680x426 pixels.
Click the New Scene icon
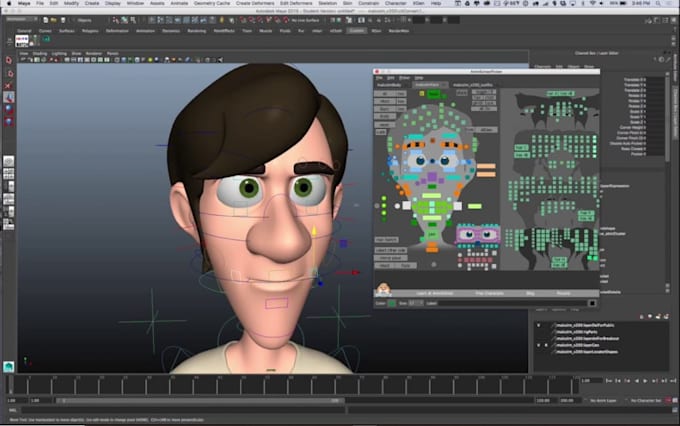pos(46,20)
